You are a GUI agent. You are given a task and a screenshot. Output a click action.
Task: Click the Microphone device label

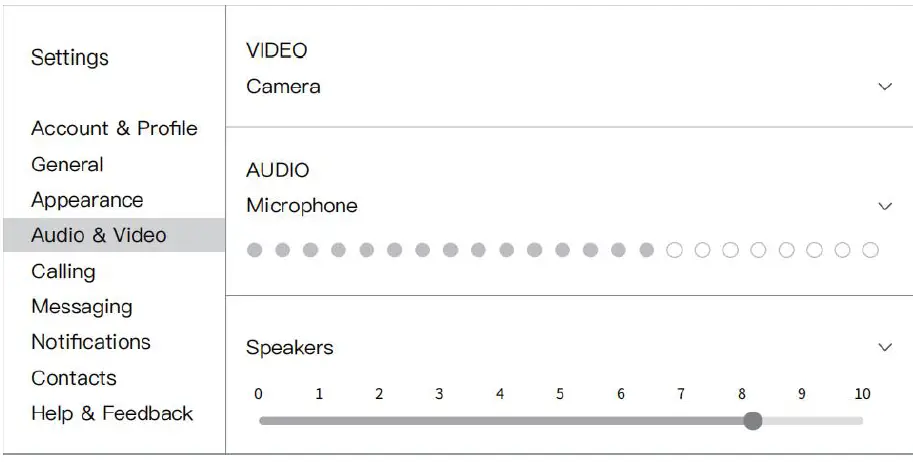click(x=302, y=206)
